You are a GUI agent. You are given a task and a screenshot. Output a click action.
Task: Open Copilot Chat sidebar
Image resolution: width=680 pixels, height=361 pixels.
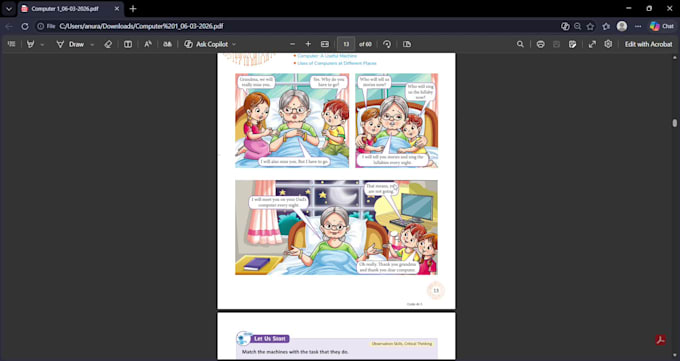[x=662, y=26]
